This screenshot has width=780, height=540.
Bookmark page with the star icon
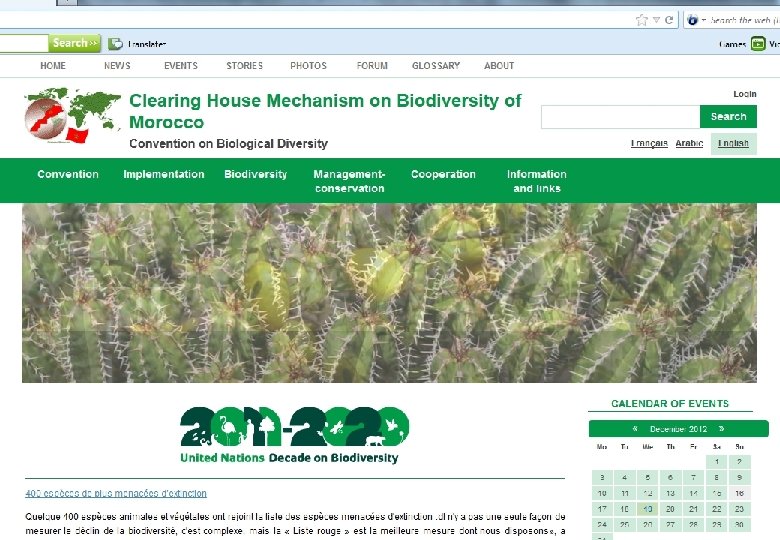tap(642, 20)
